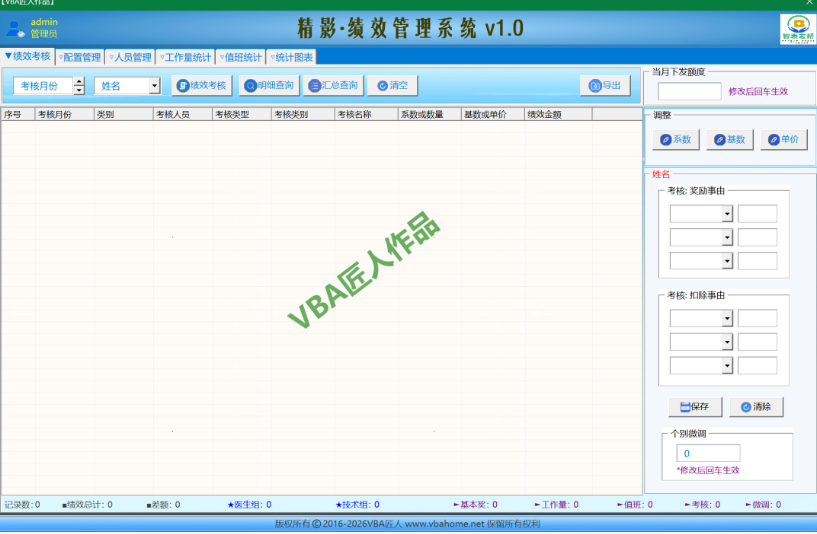Click 清除 to clear the form
This screenshot has height=534, width=817.
[756, 407]
